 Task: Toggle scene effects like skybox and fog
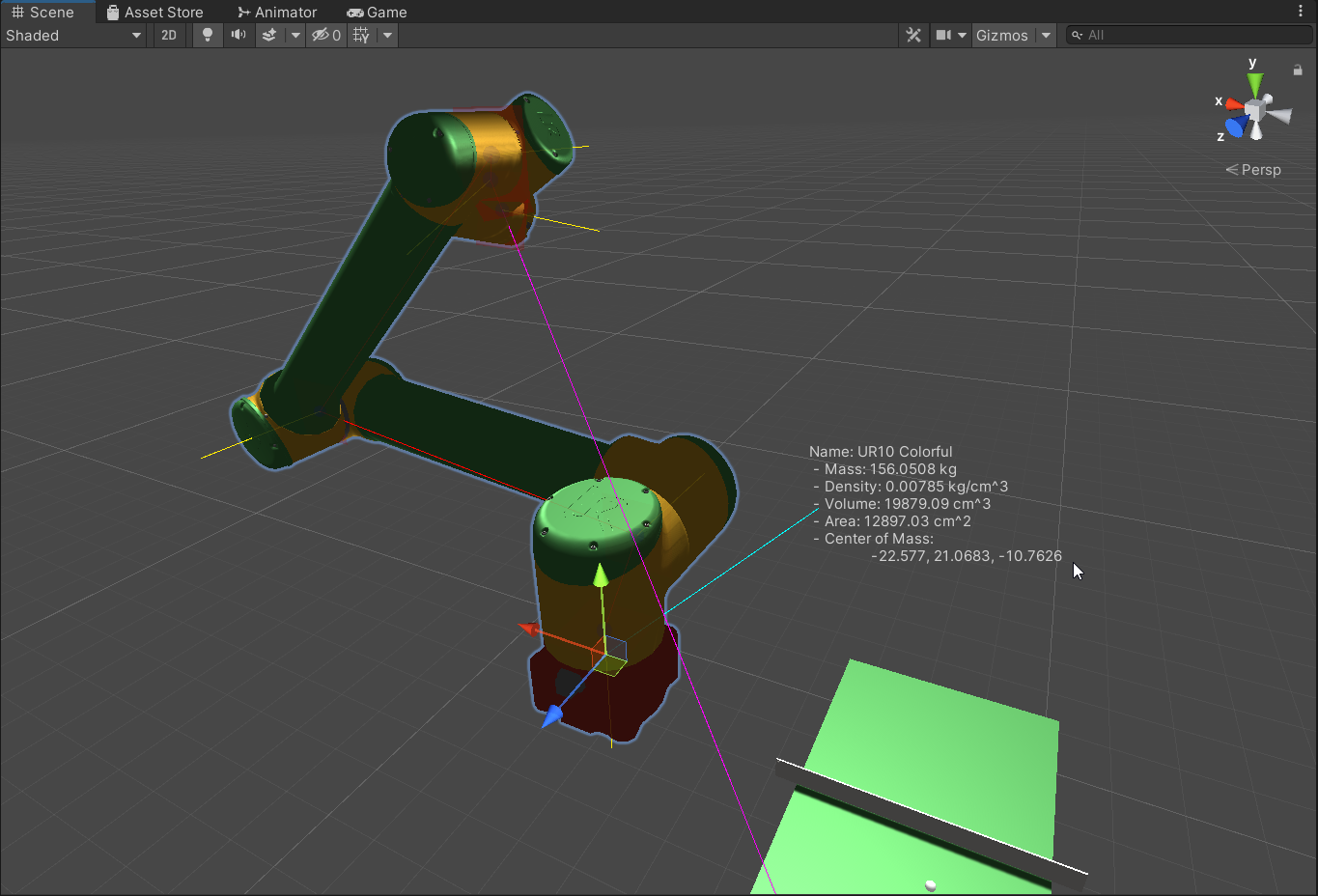tap(269, 36)
